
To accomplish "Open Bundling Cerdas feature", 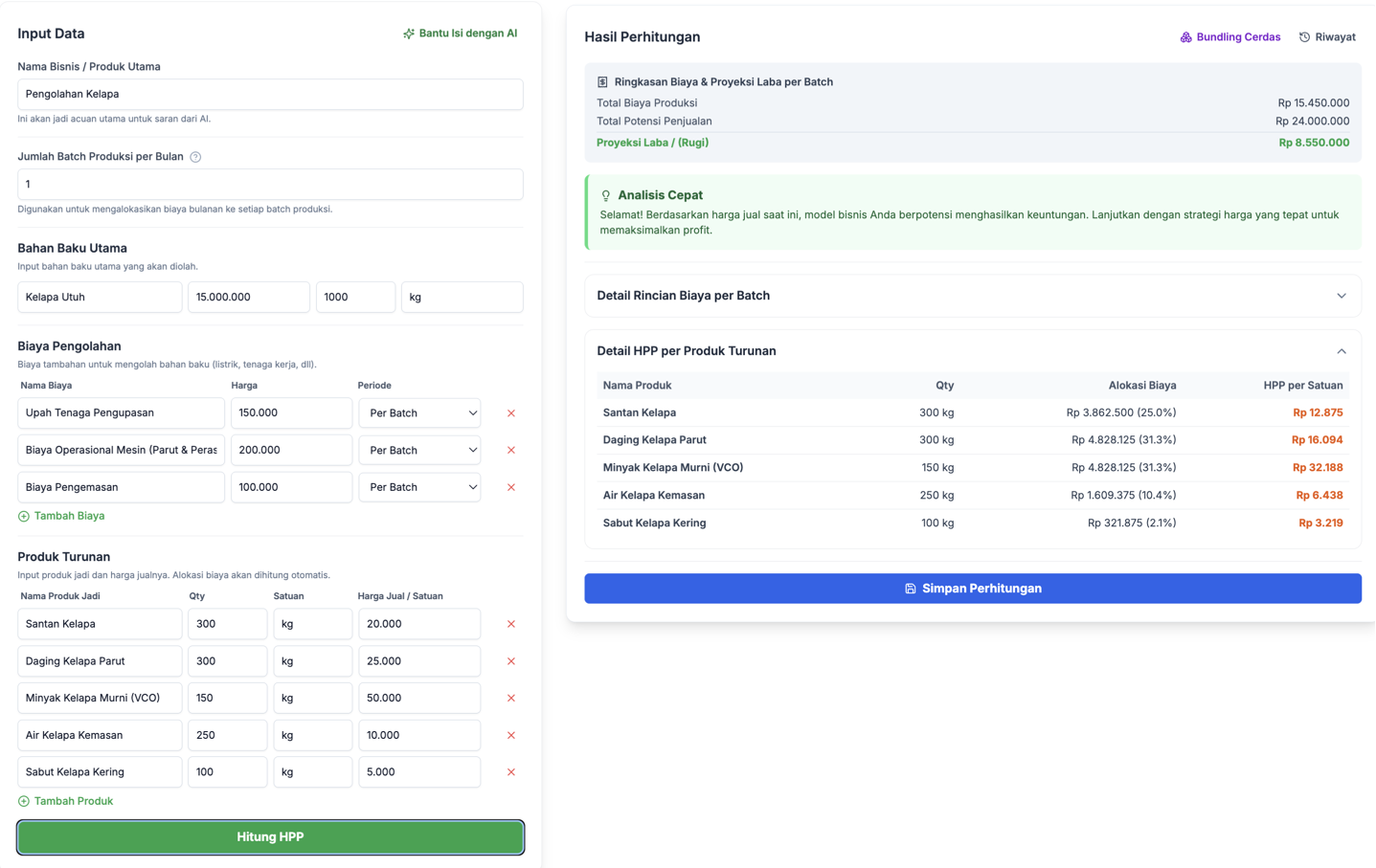I will tap(1229, 37).
